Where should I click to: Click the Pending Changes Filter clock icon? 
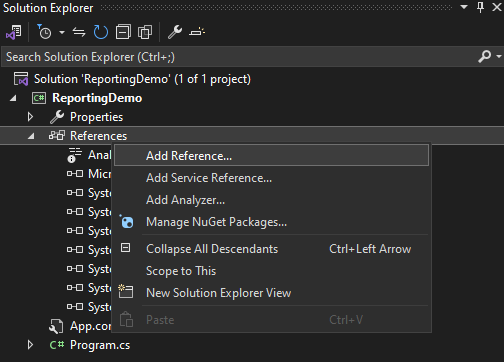44,32
